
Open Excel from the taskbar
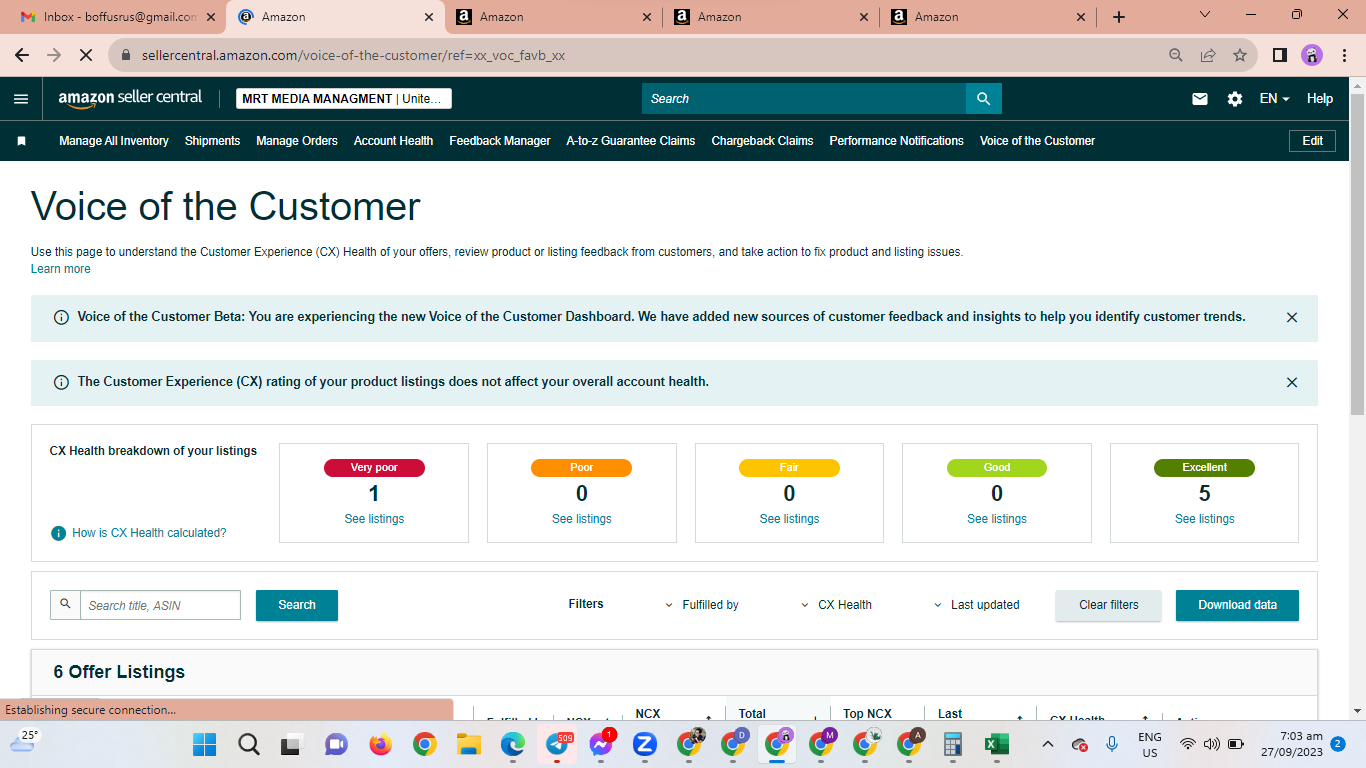[996, 745]
